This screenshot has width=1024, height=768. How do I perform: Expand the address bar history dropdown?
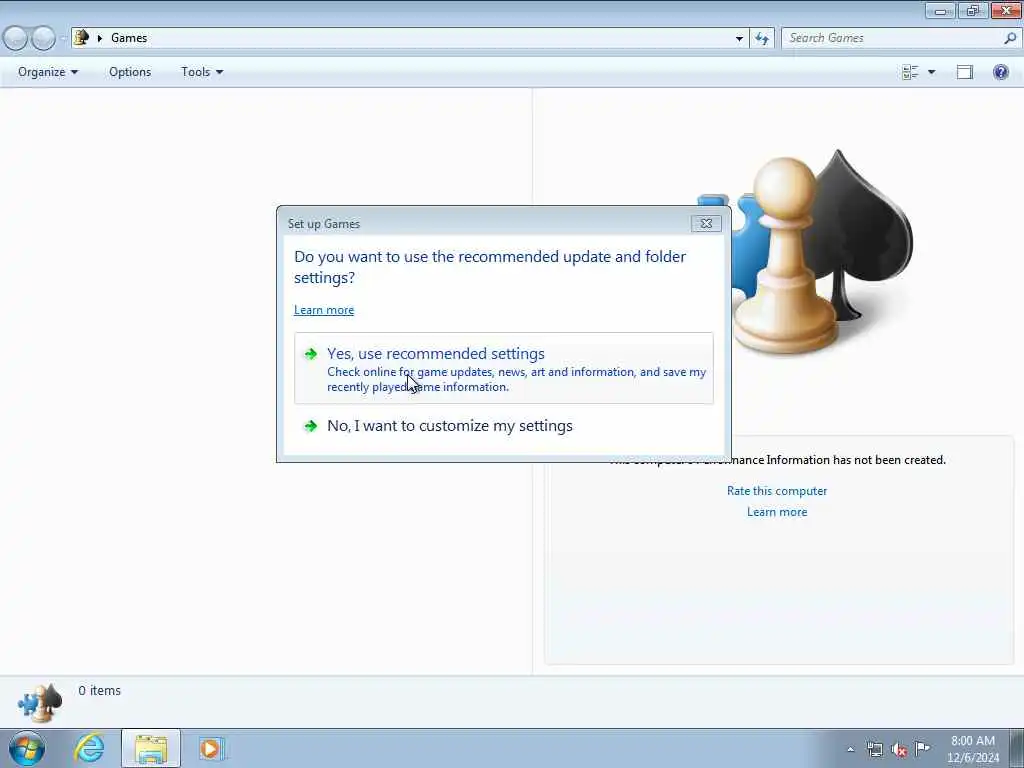coord(739,38)
